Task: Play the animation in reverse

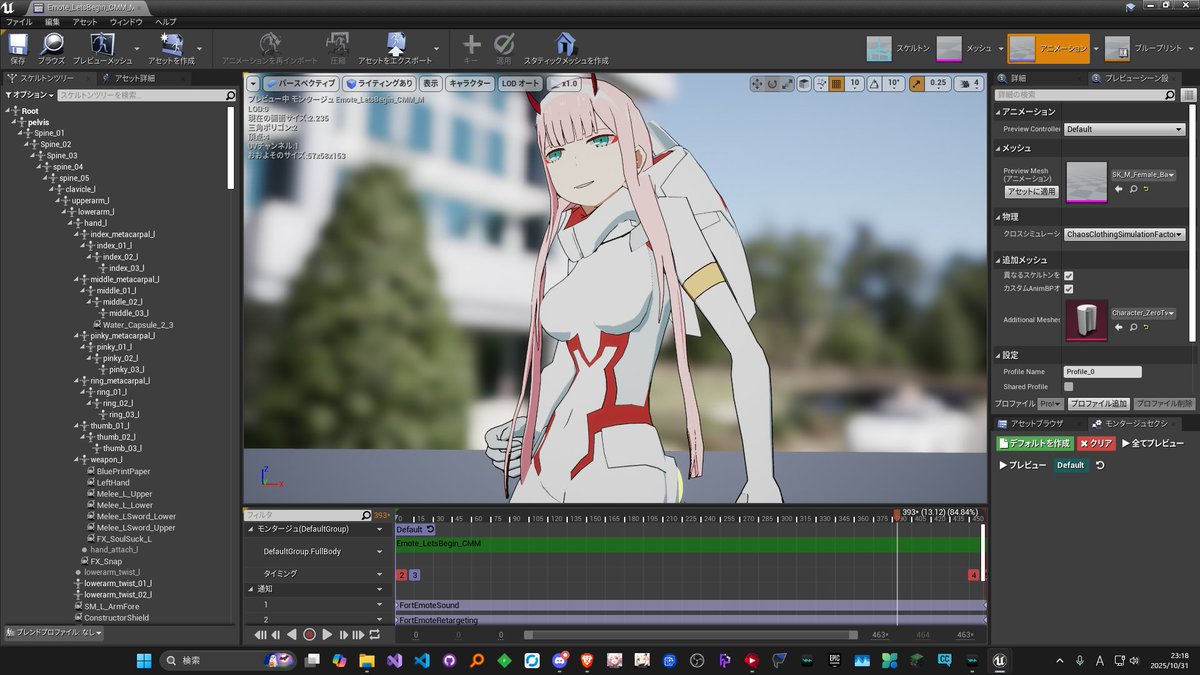Action: (292, 635)
